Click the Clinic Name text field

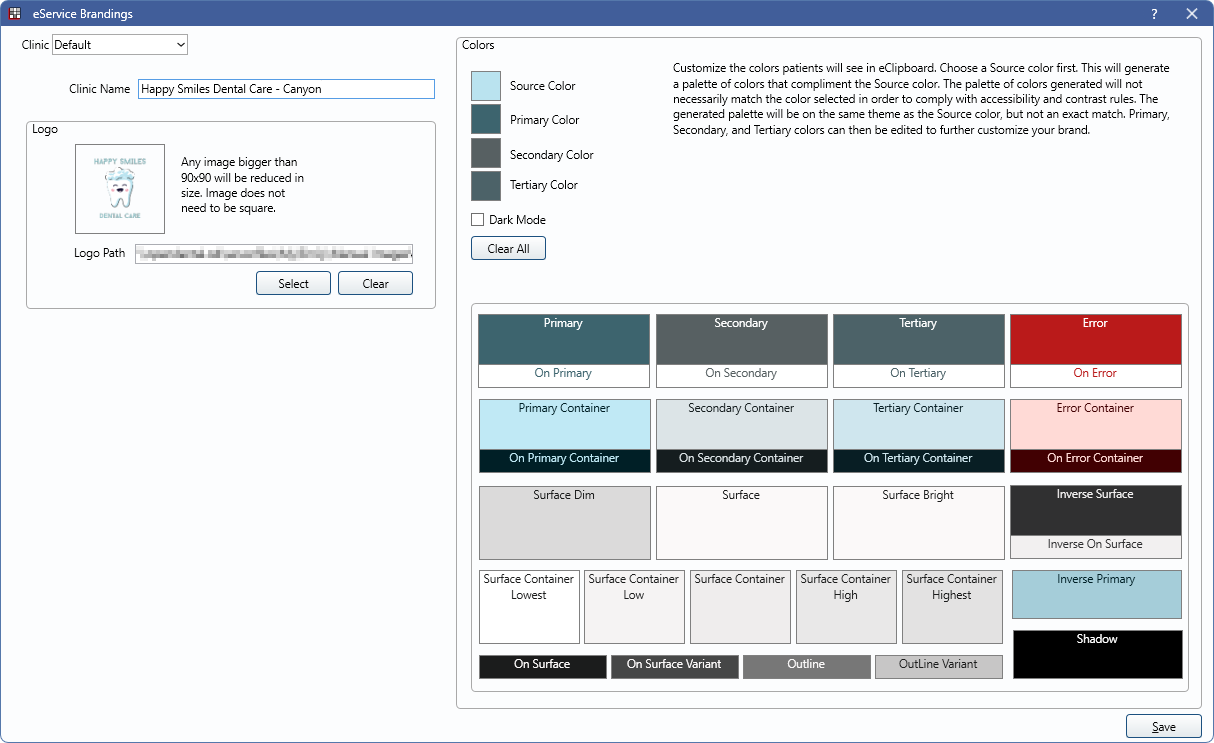pyautogui.click(x=286, y=89)
